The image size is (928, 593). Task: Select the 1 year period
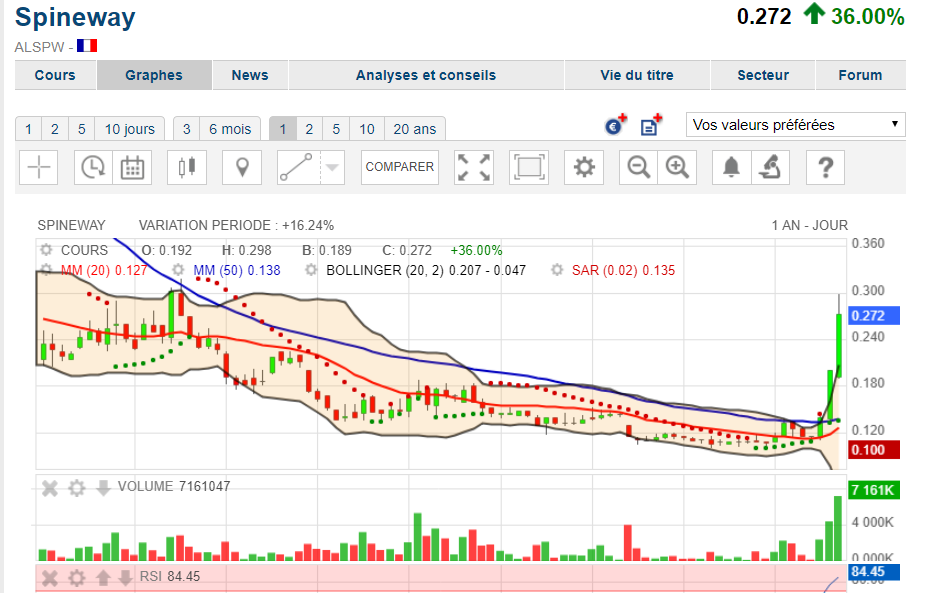point(283,129)
